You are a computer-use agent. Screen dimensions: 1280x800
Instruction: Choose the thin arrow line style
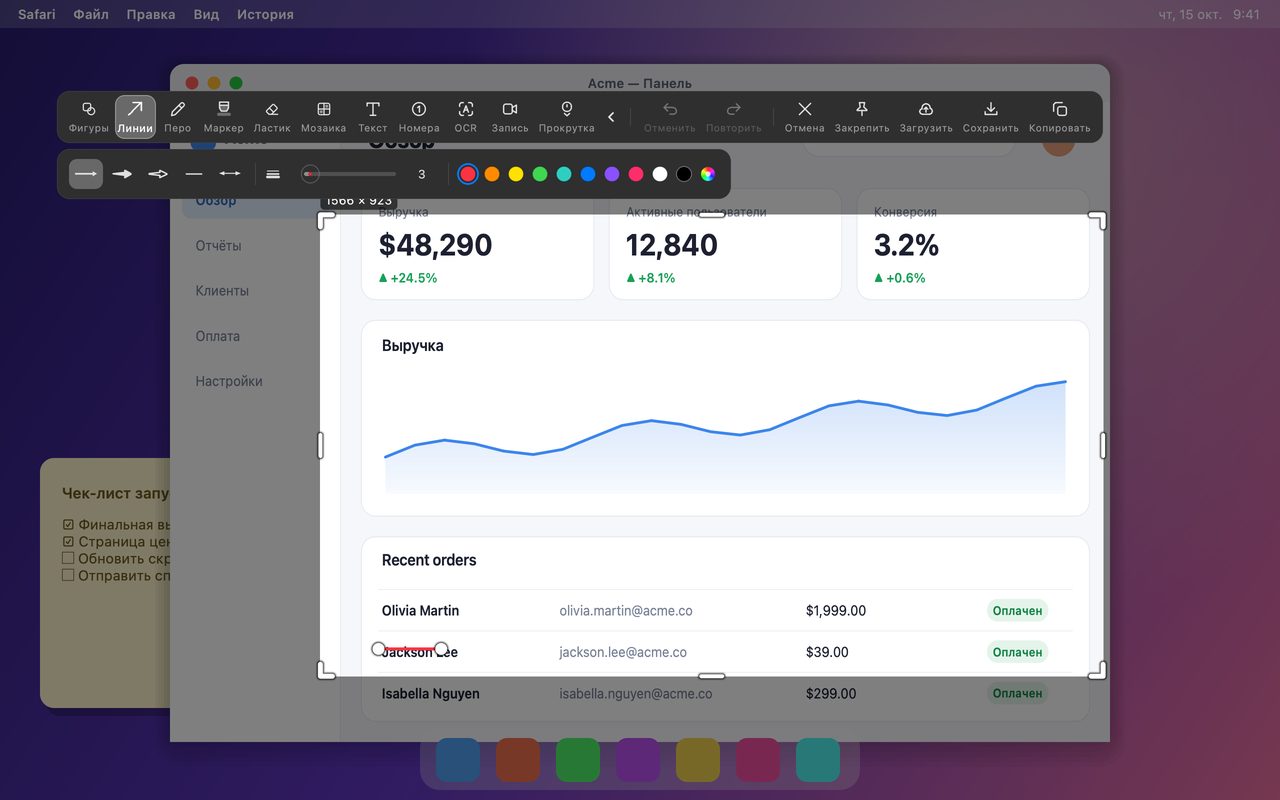pyautogui.click(x=86, y=174)
